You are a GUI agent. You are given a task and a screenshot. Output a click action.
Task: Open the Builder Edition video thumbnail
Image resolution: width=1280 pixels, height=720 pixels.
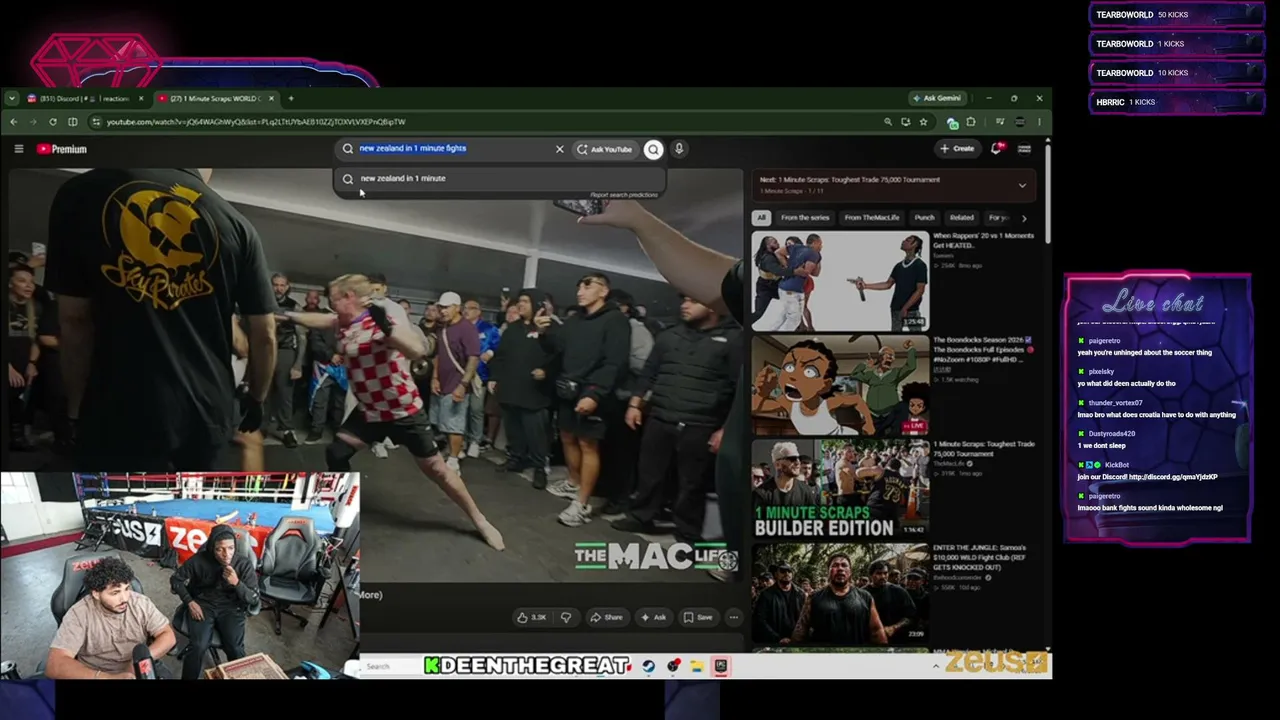840,489
